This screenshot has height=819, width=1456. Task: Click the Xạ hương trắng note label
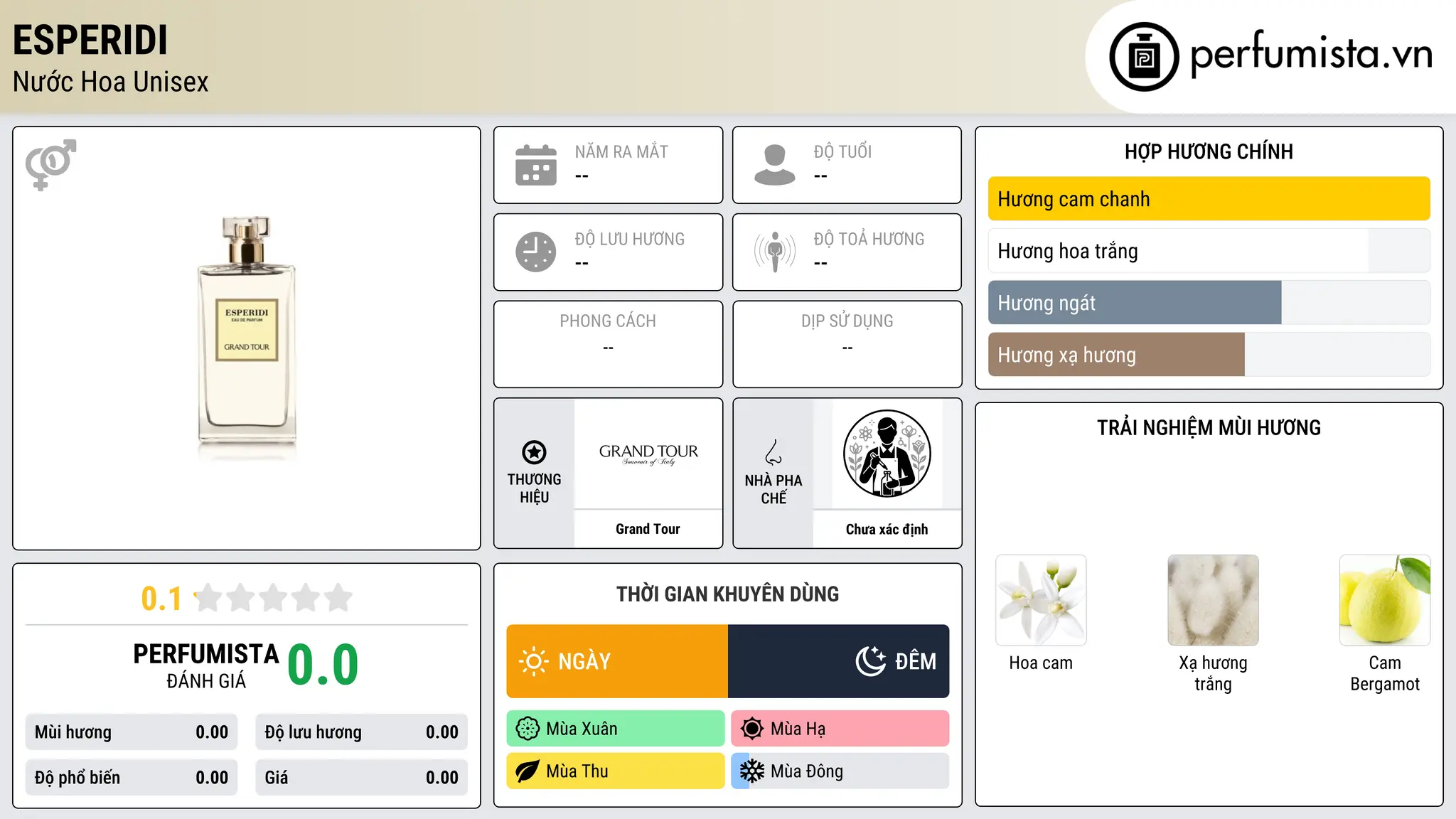(1213, 673)
